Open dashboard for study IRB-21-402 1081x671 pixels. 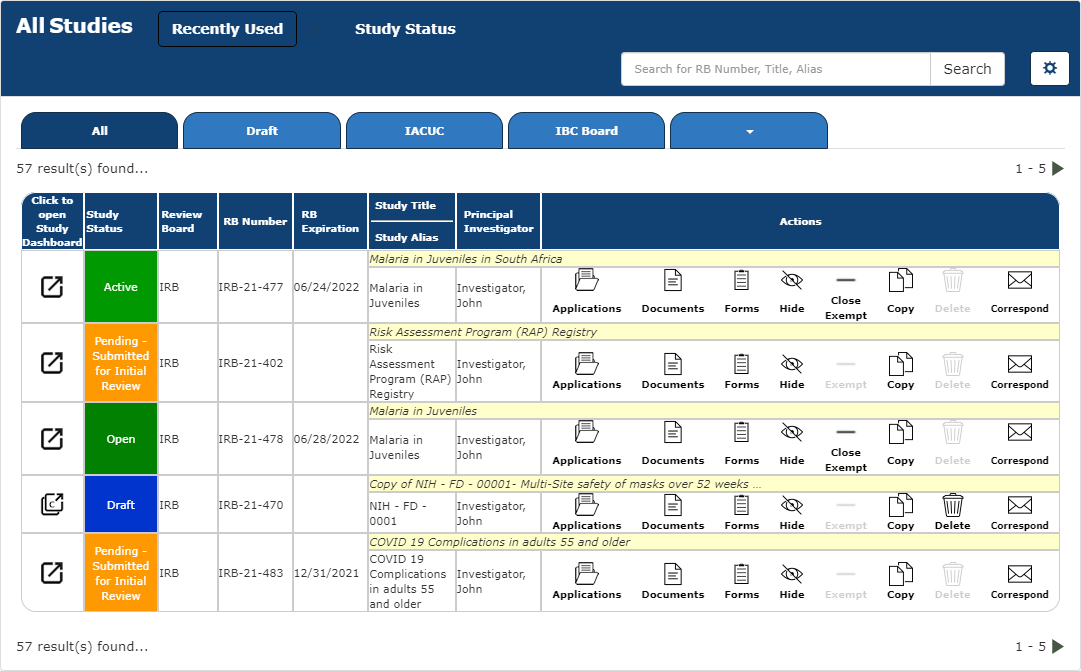(52, 362)
